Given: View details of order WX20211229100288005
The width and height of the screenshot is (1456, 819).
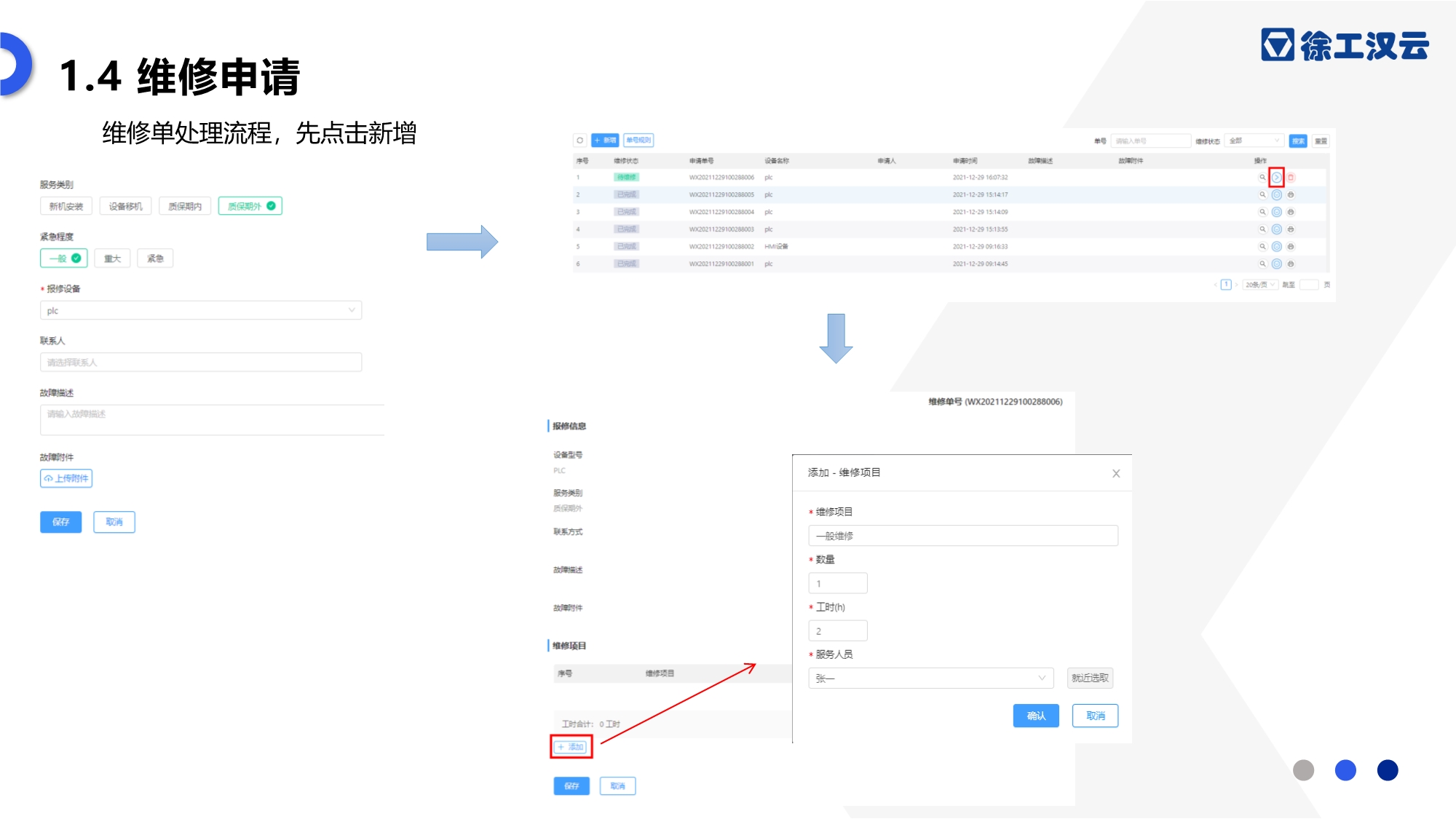Looking at the screenshot, I should [1262, 194].
